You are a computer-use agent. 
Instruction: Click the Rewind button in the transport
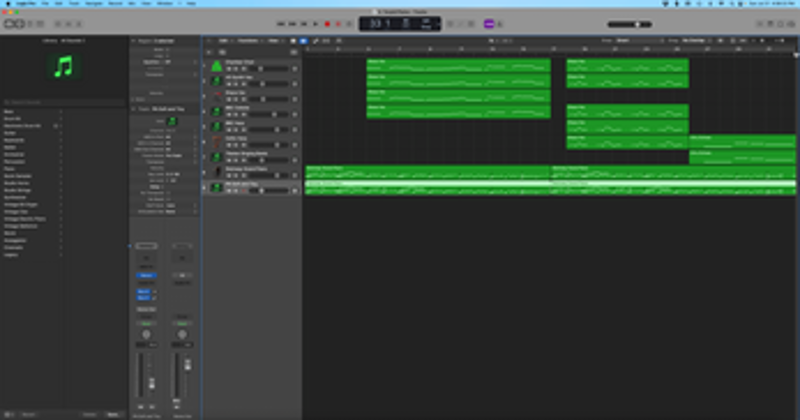pos(281,24)
